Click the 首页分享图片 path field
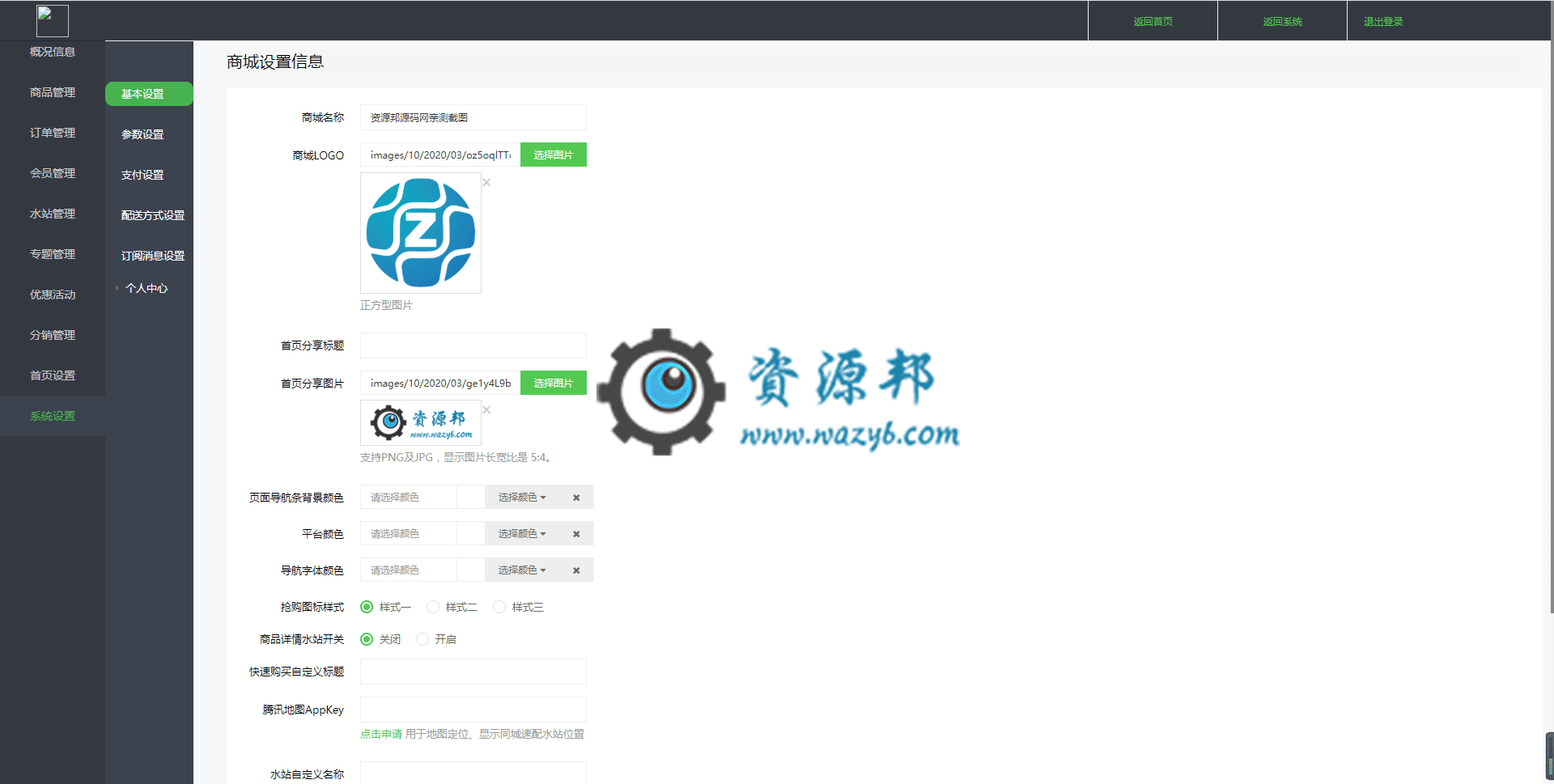The width and height of the screenshot is (1554, 784). coord(440,383)
